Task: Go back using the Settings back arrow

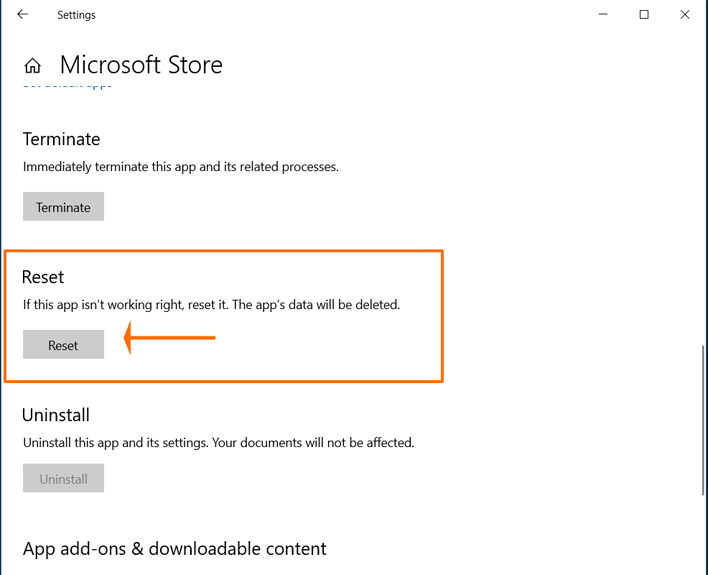Action: tap(23, 14)
